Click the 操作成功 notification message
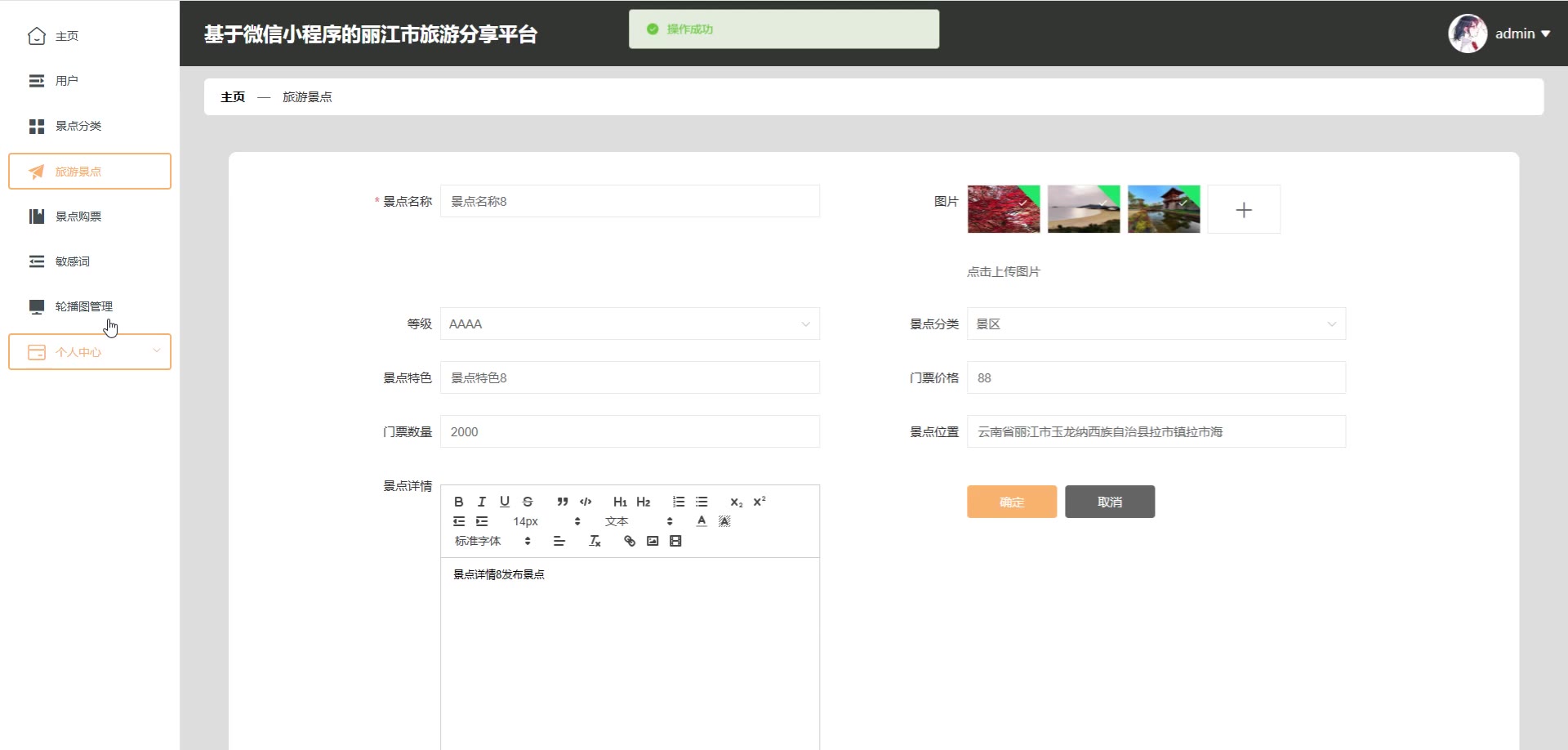Image resolution: width=1568 pixels, height=750 pixels. [x=784, y=29]
